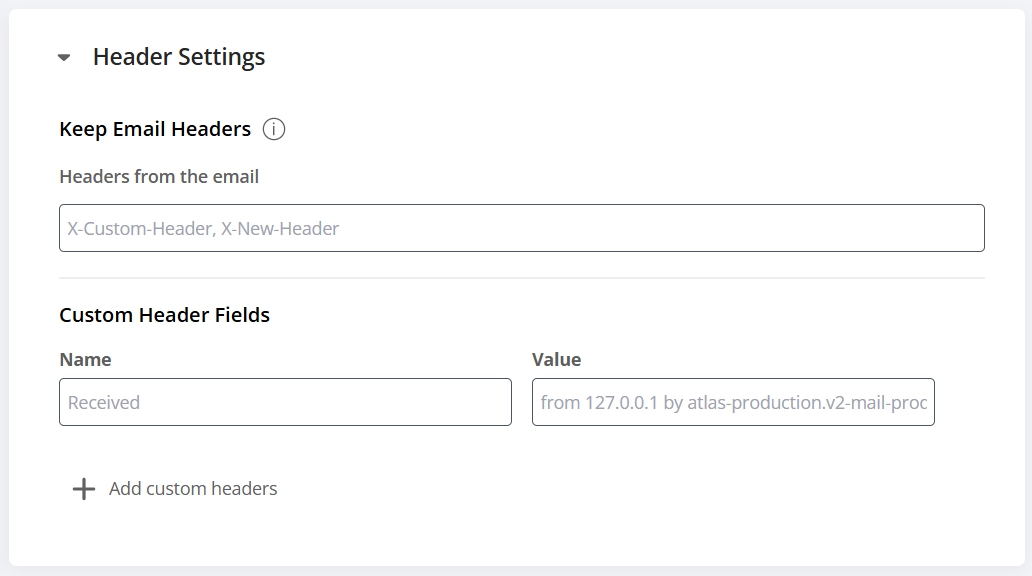Click the X-Custom-Header placeholder text
This screenshot has width=1032, height=576.
coord(141,228)
